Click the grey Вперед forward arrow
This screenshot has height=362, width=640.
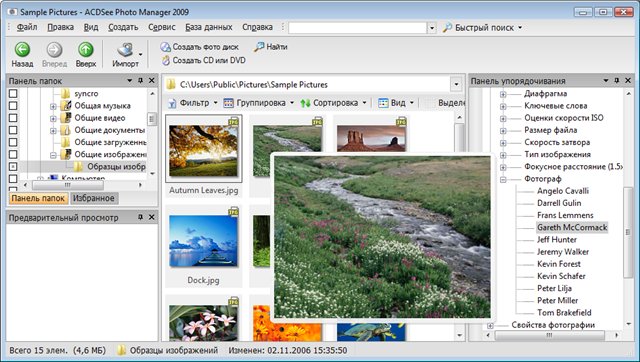(x=54, y=49)
